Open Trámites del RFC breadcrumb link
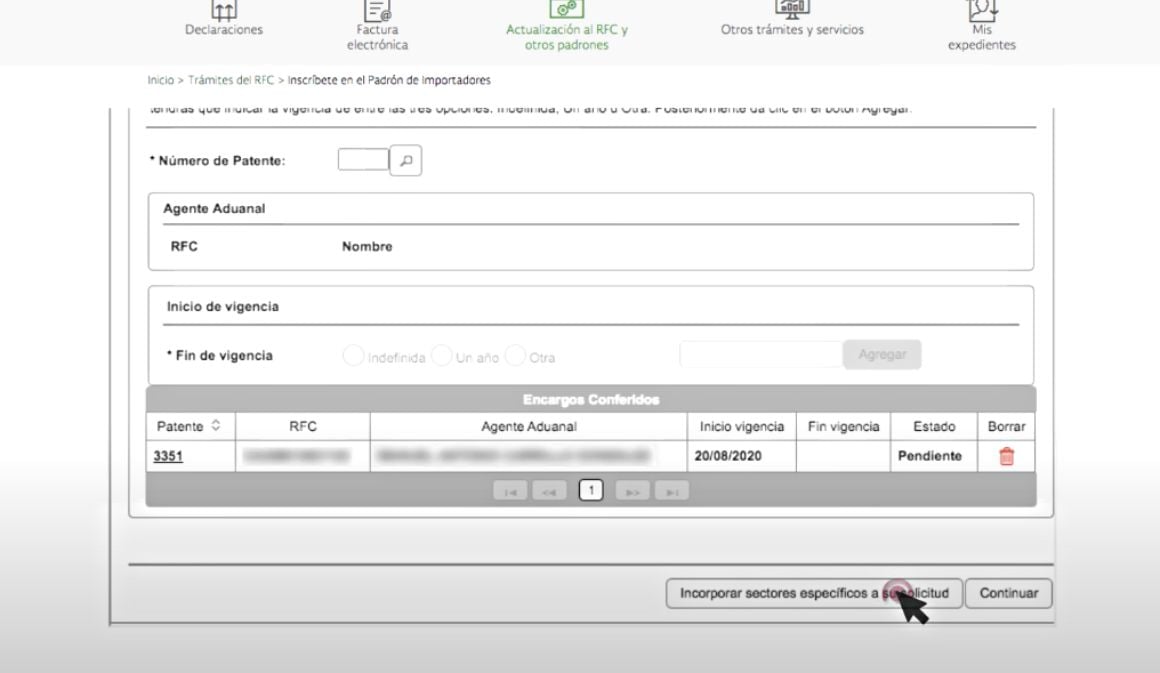This screenshot has width=1160, height=673. click(231, 80)
